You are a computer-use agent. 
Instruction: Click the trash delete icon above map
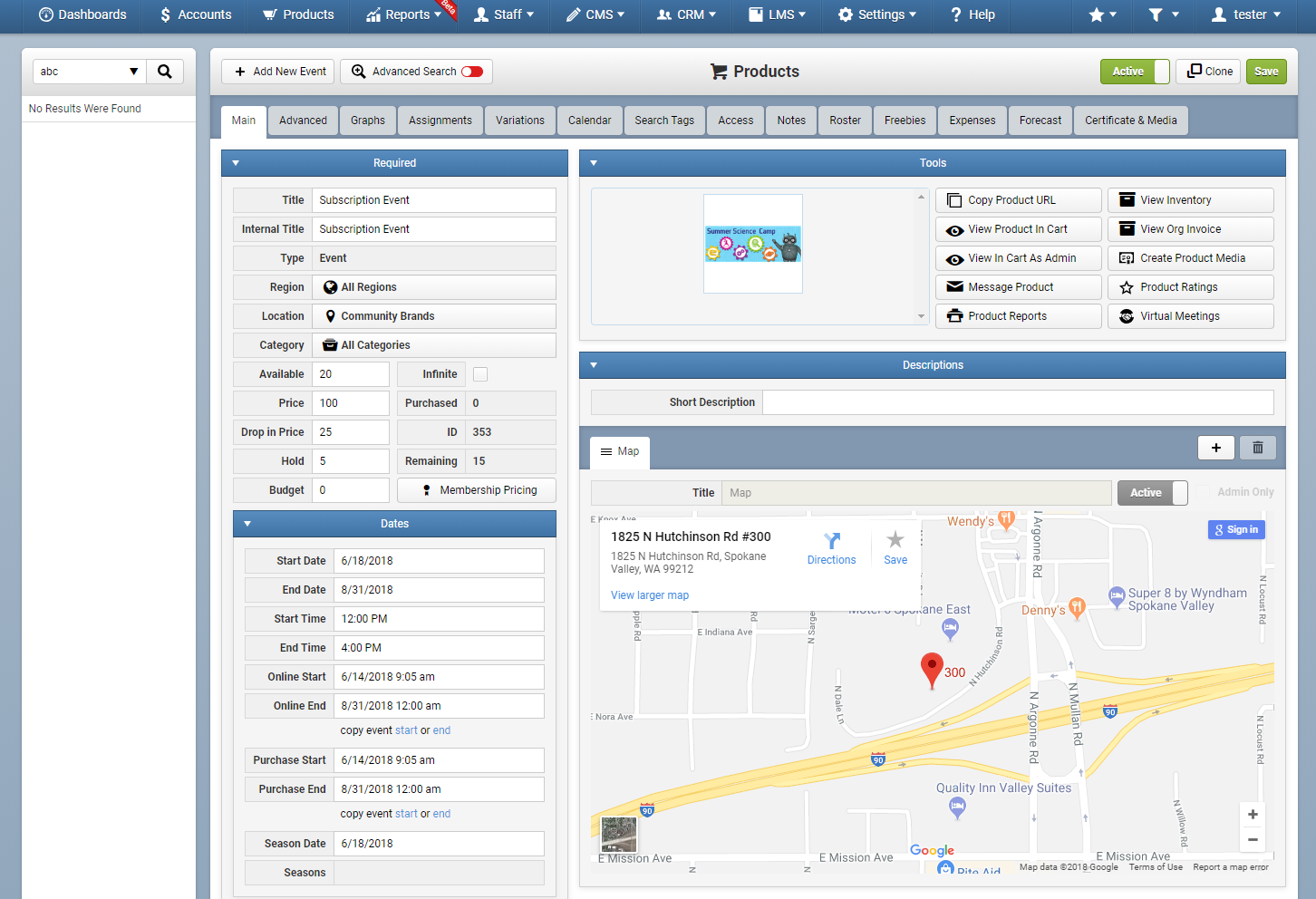pos(1257,448)
